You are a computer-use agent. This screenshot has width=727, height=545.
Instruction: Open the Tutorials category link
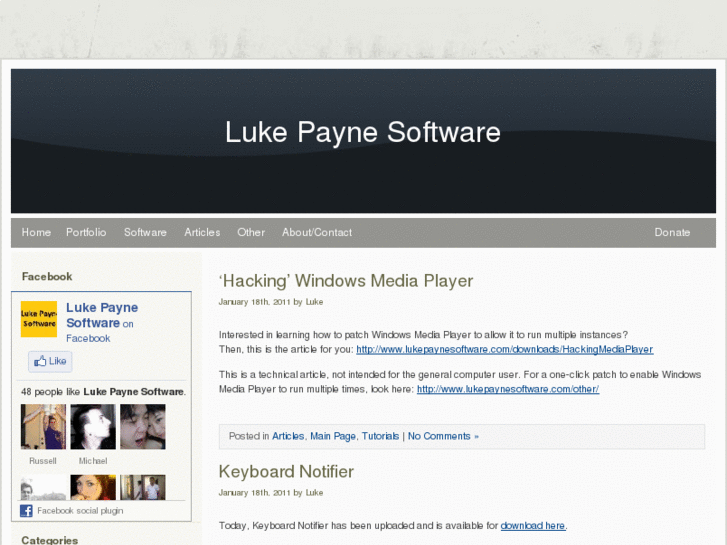click(x=380, y=436)
